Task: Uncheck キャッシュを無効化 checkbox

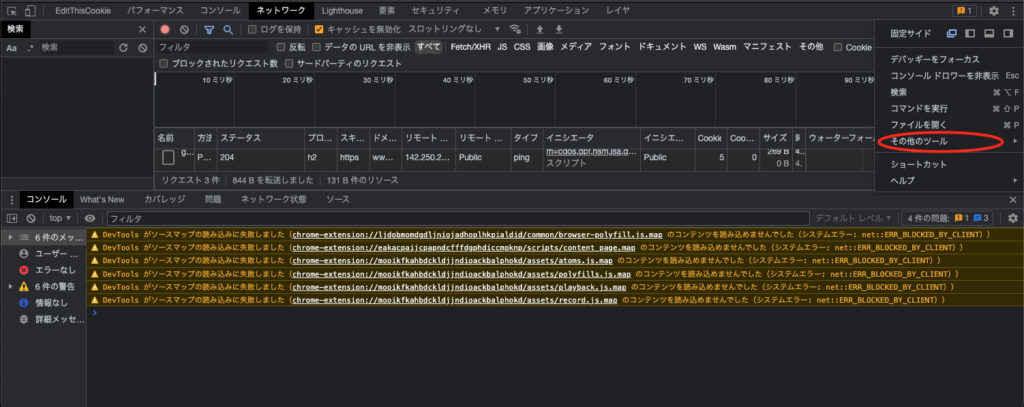Action: (319, 30)
